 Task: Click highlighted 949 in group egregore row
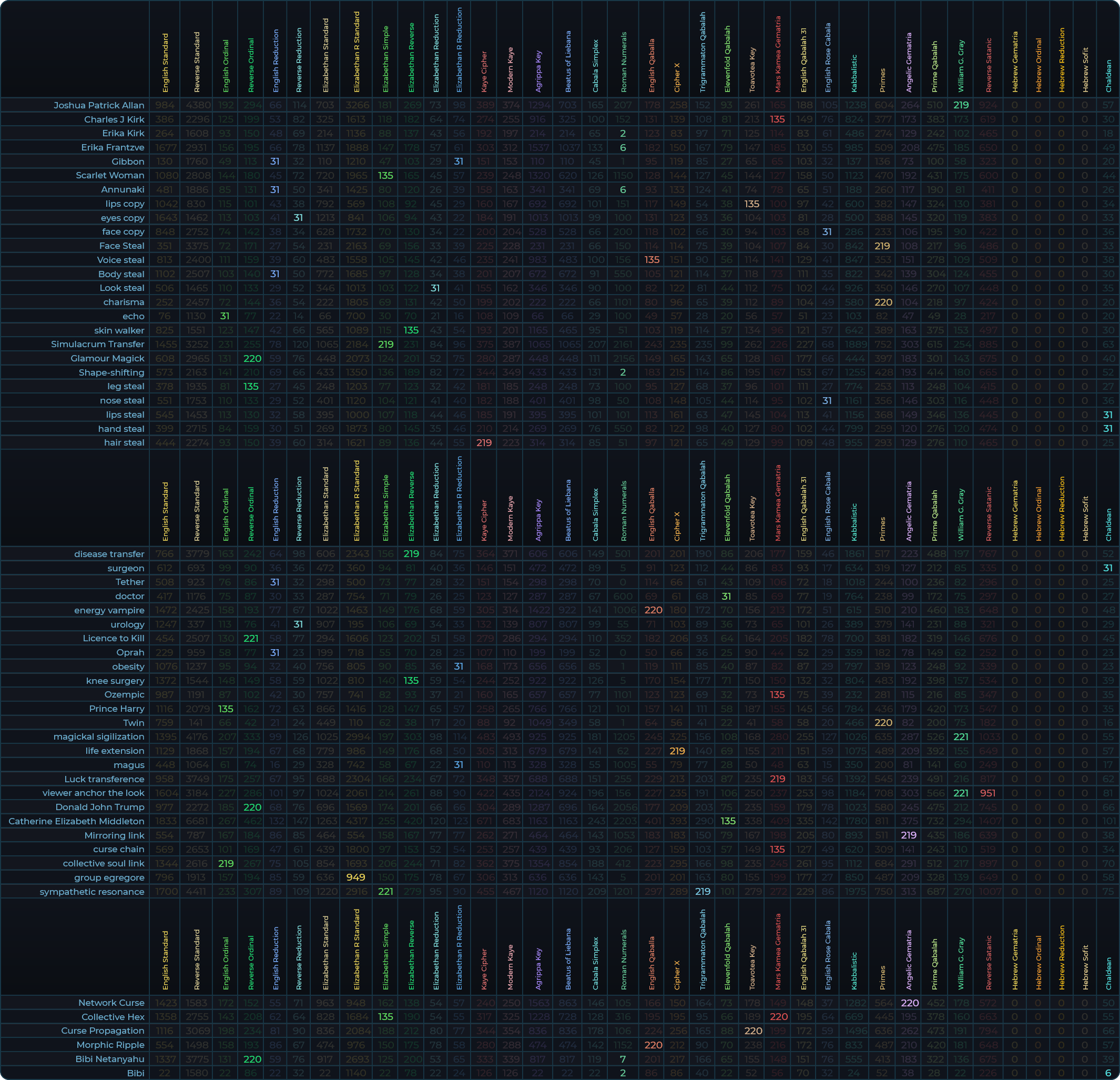click(x=355, y=877)
